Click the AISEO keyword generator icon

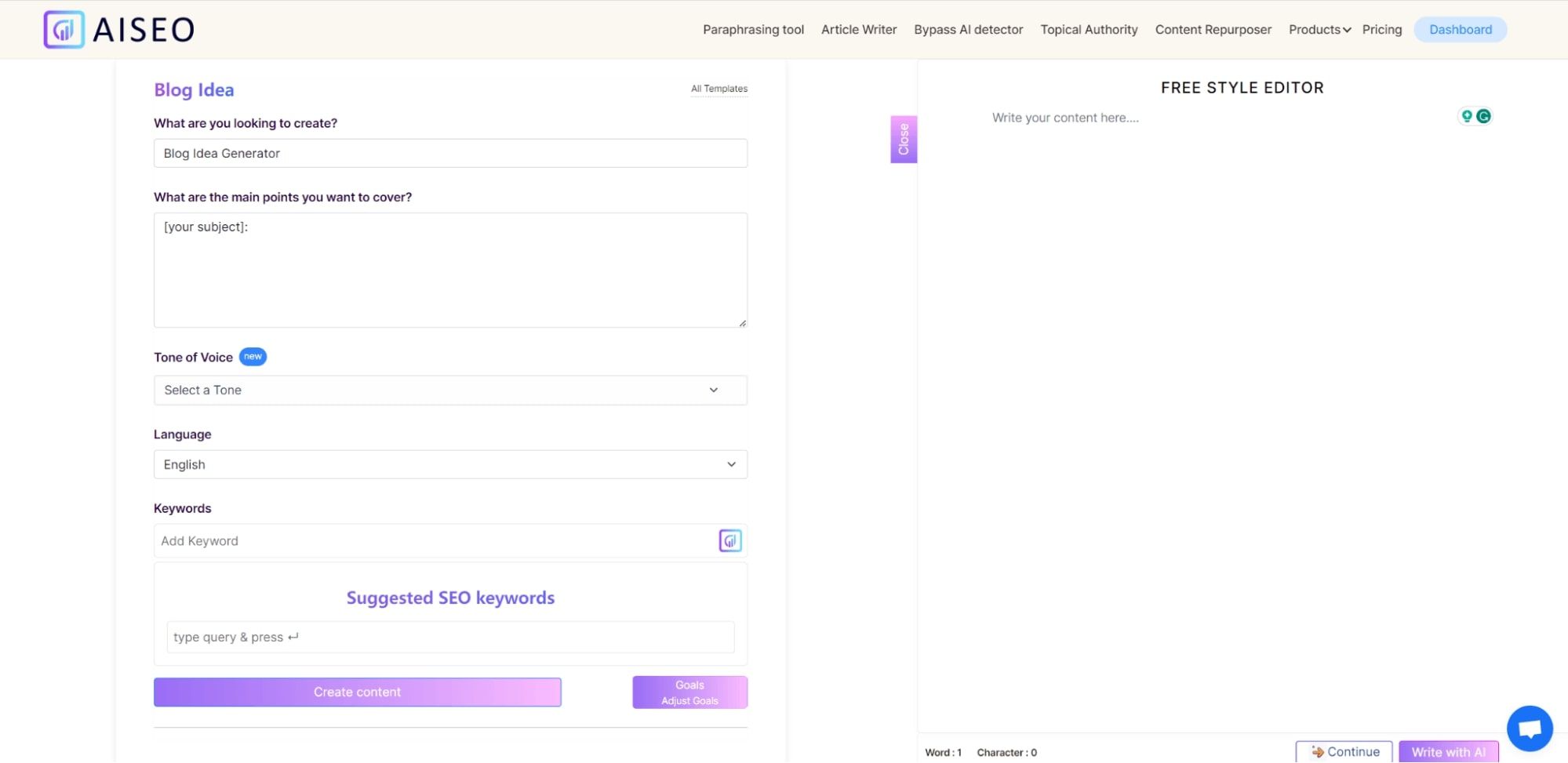coord(730,540)
